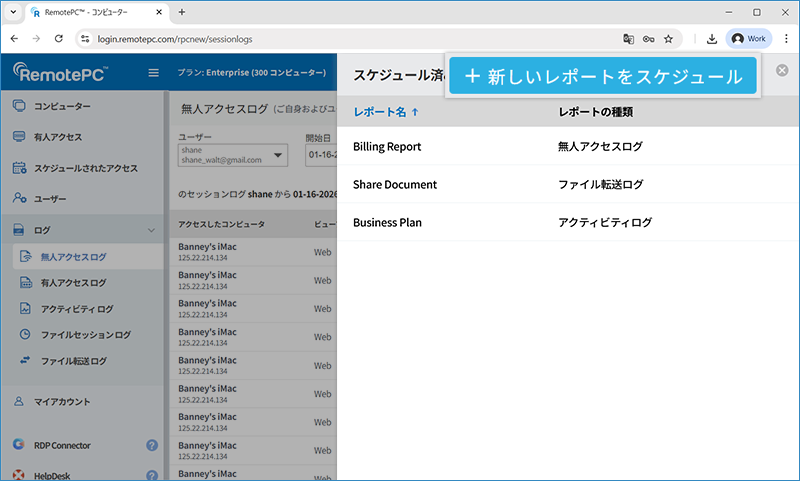Click the マイアカウント person icon
Viewport: 800px width, 481px height.
[x=19, y=401]
